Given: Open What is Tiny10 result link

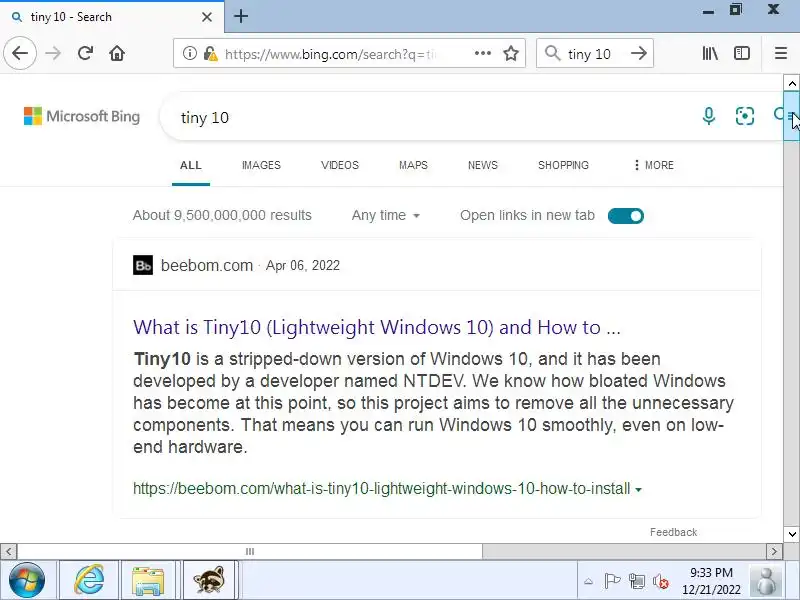Looking at the screenshot, I should click(x=377, y=327).
